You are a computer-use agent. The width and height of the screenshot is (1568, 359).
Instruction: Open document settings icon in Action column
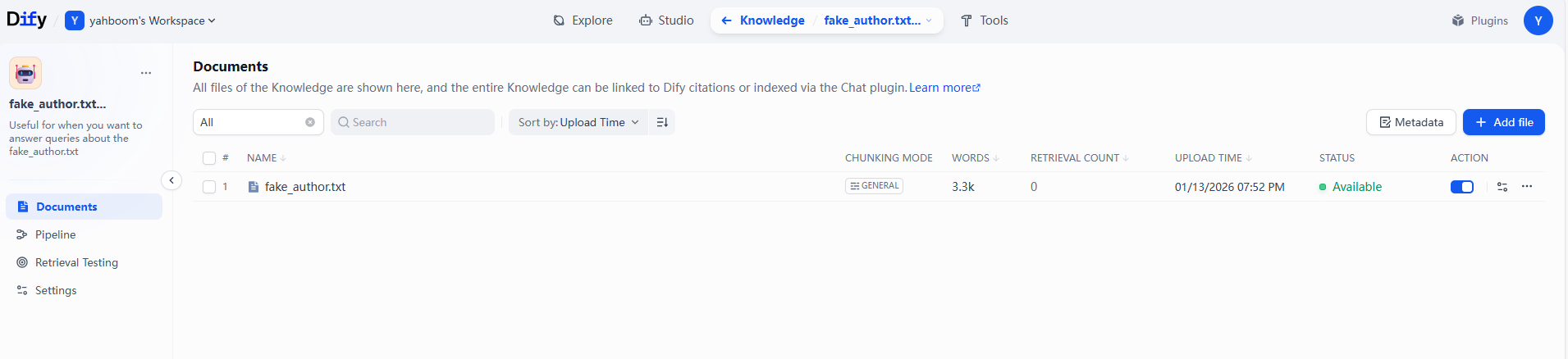[1502, 187]
